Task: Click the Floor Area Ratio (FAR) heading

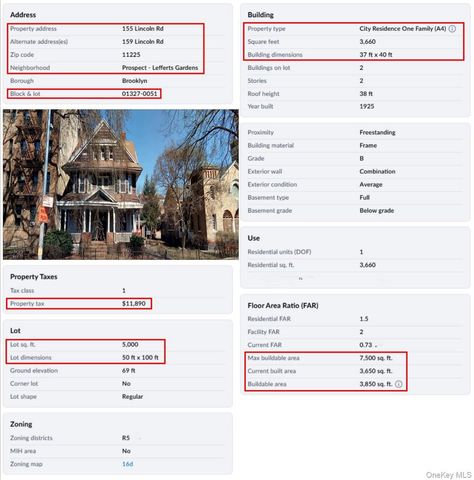Action: [x=283, y=305]
